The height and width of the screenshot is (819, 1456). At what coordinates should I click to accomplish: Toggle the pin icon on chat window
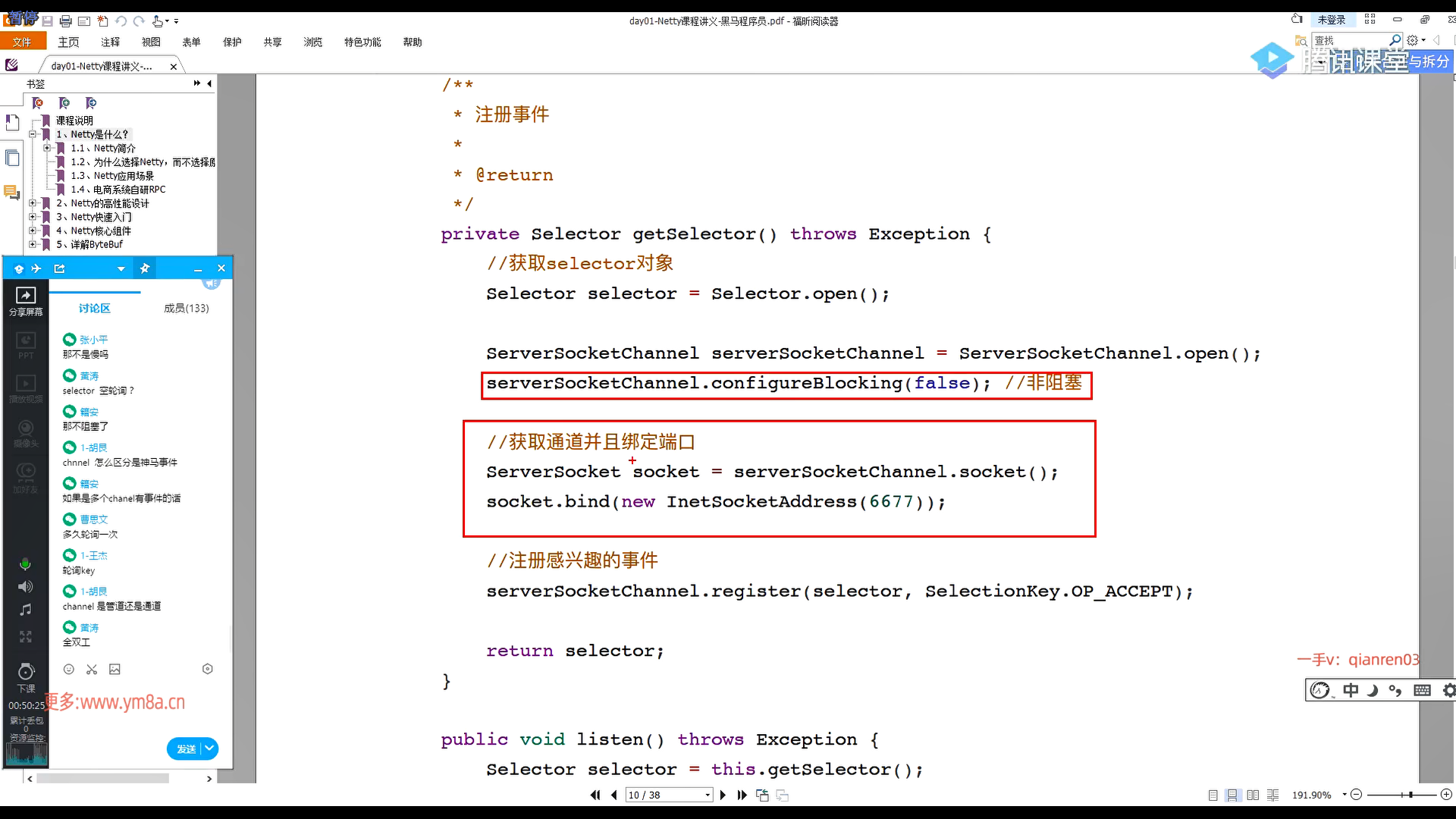[x=145, y=268]
